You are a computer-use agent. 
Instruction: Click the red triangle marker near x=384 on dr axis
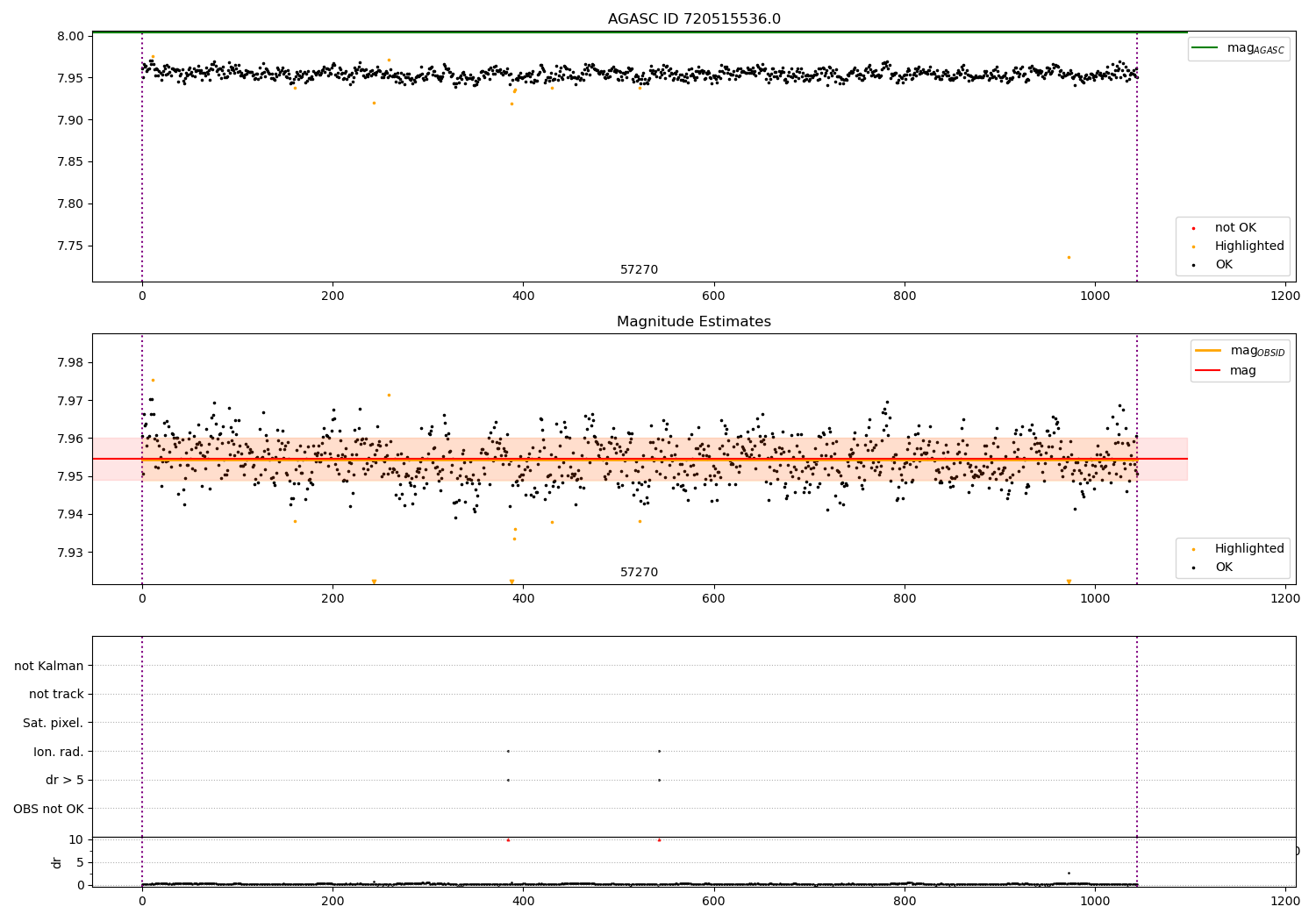(x=508, y=839)
